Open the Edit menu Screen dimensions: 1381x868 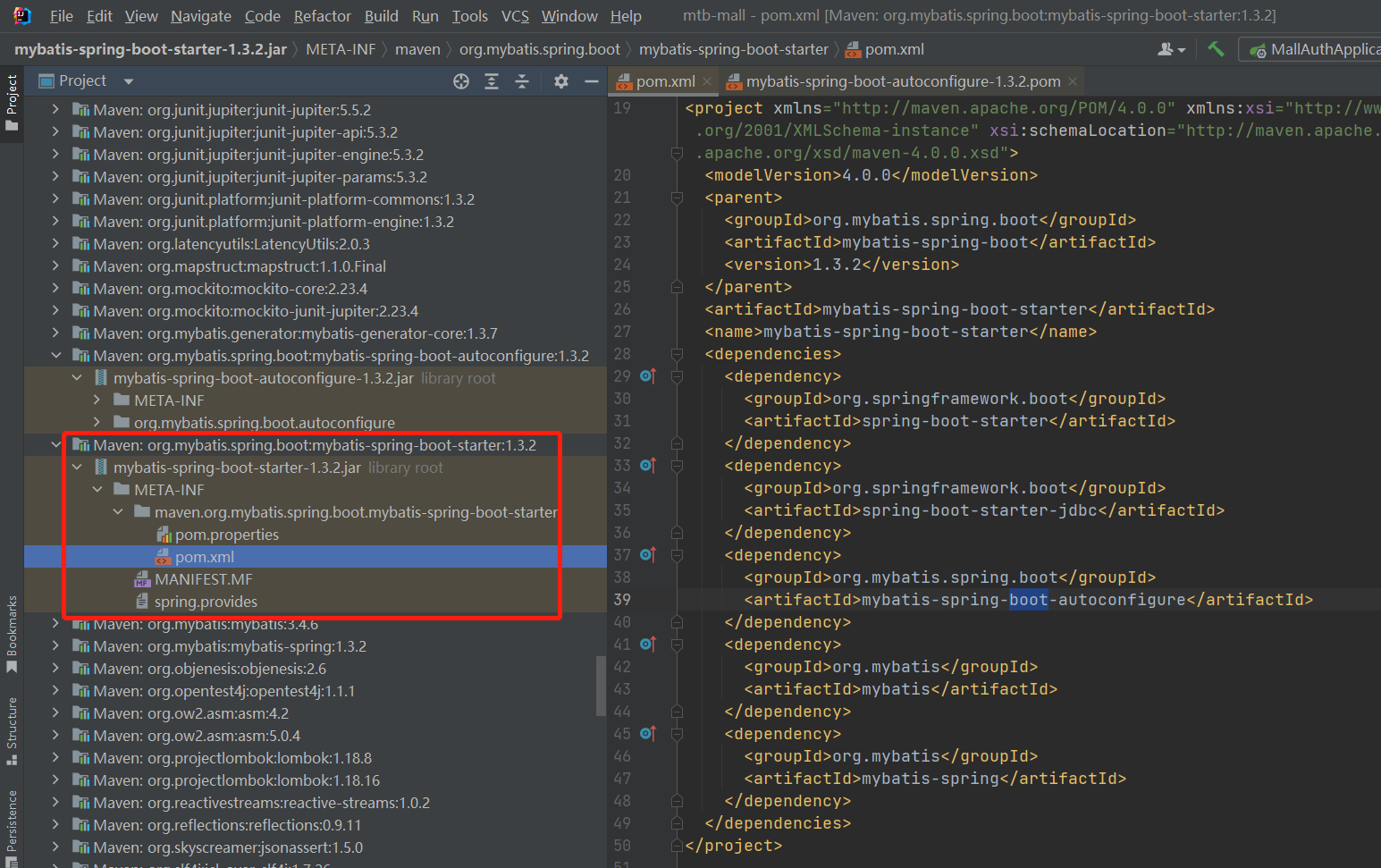tap(99, 16)
